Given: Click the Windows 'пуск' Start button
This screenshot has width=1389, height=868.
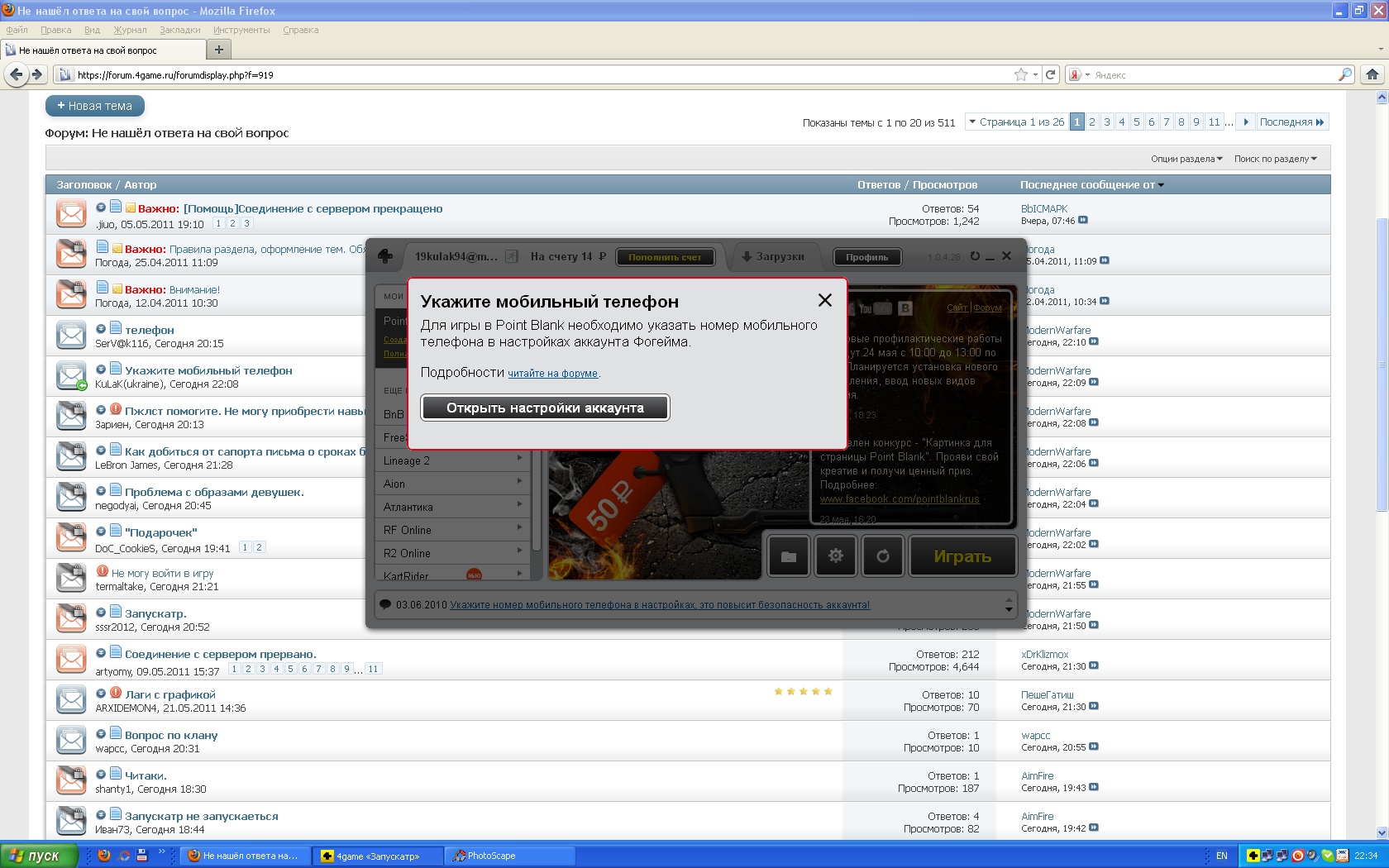Looking at the screenshot, I should 39,856.
